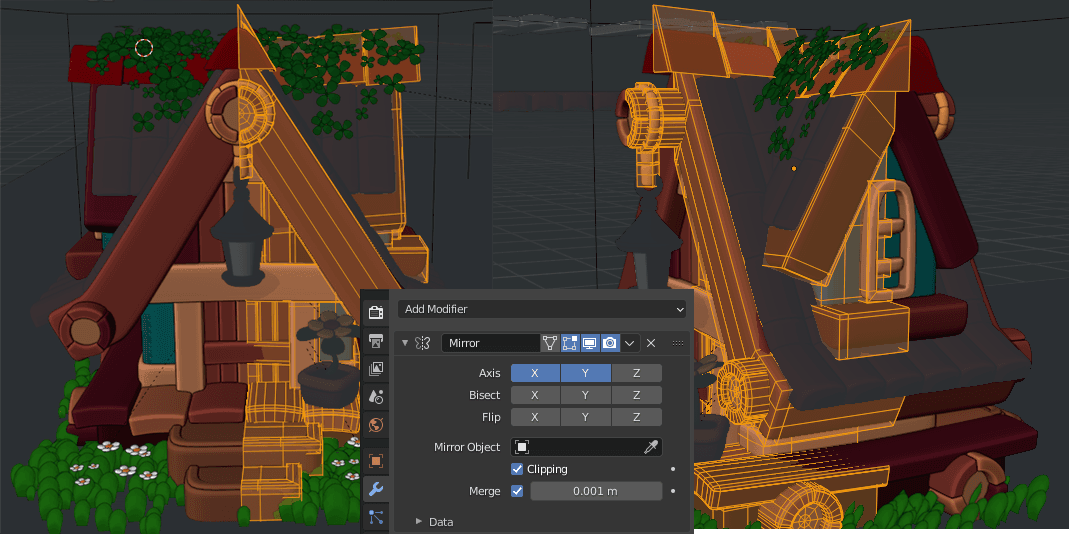Viewport: 1069px width, 534px height.
Task: Collapse the Mirror modifier panel
Action: [405, 343]
